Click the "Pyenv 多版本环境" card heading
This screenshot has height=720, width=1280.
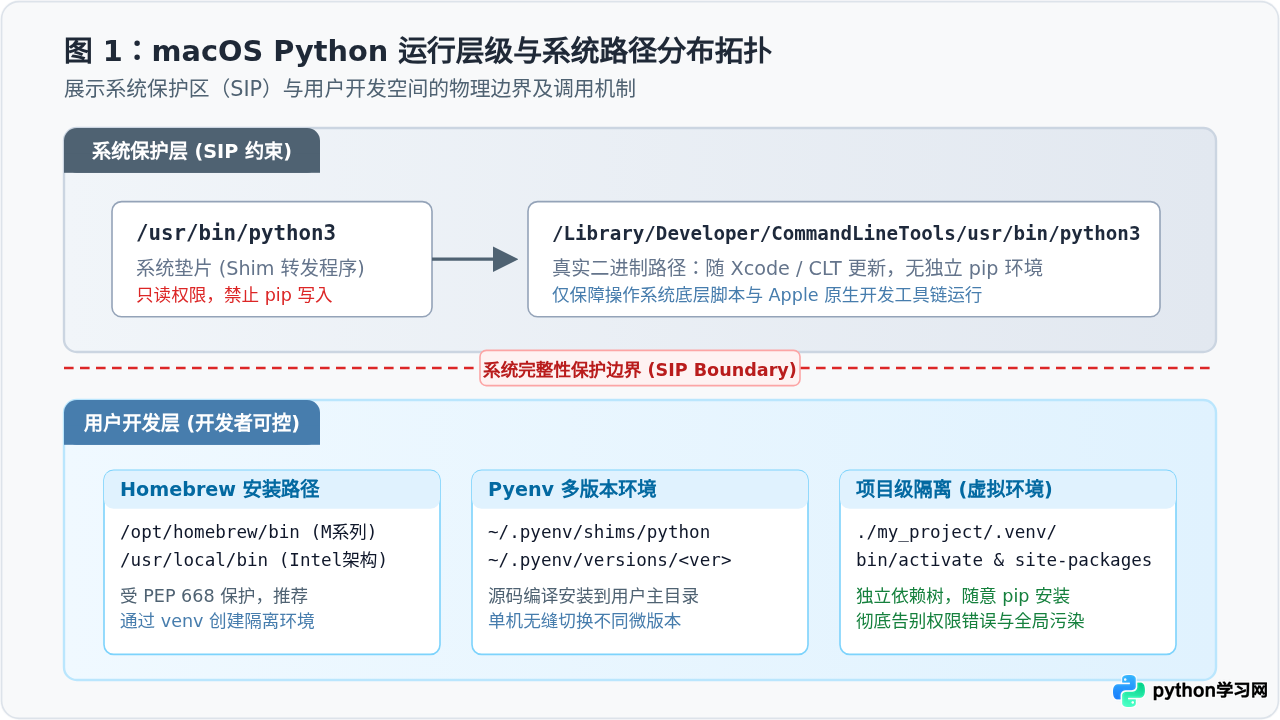[572, 489]
